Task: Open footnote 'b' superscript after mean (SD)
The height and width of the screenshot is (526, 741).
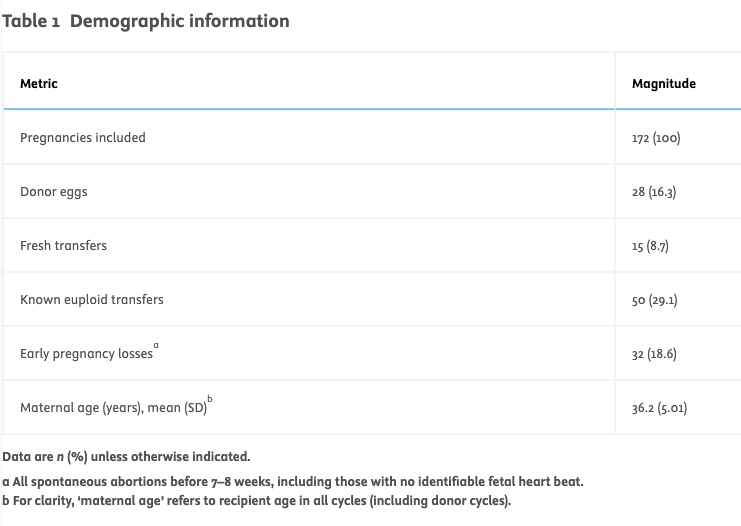Action: (x=209, y=399)
